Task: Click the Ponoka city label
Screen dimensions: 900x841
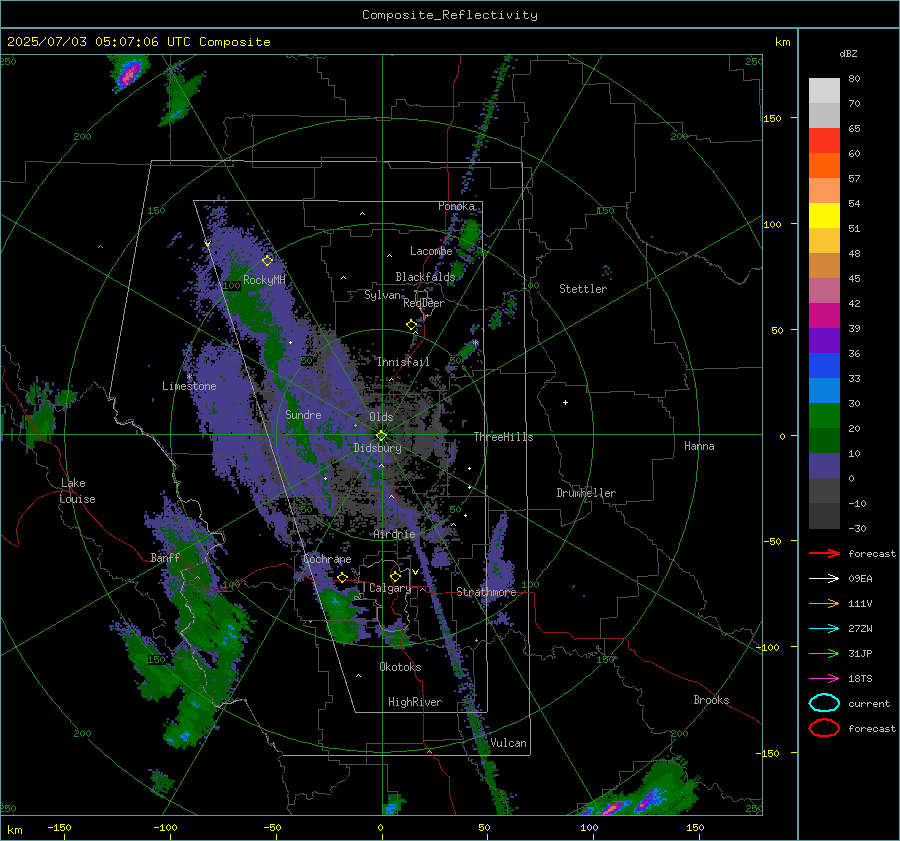Action: click(x=456, y=206)
